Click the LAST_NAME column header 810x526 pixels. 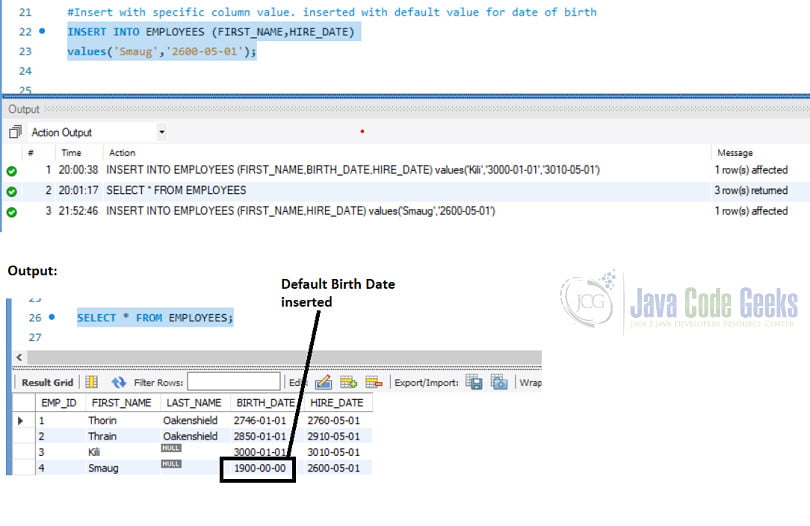pos(194,403)
